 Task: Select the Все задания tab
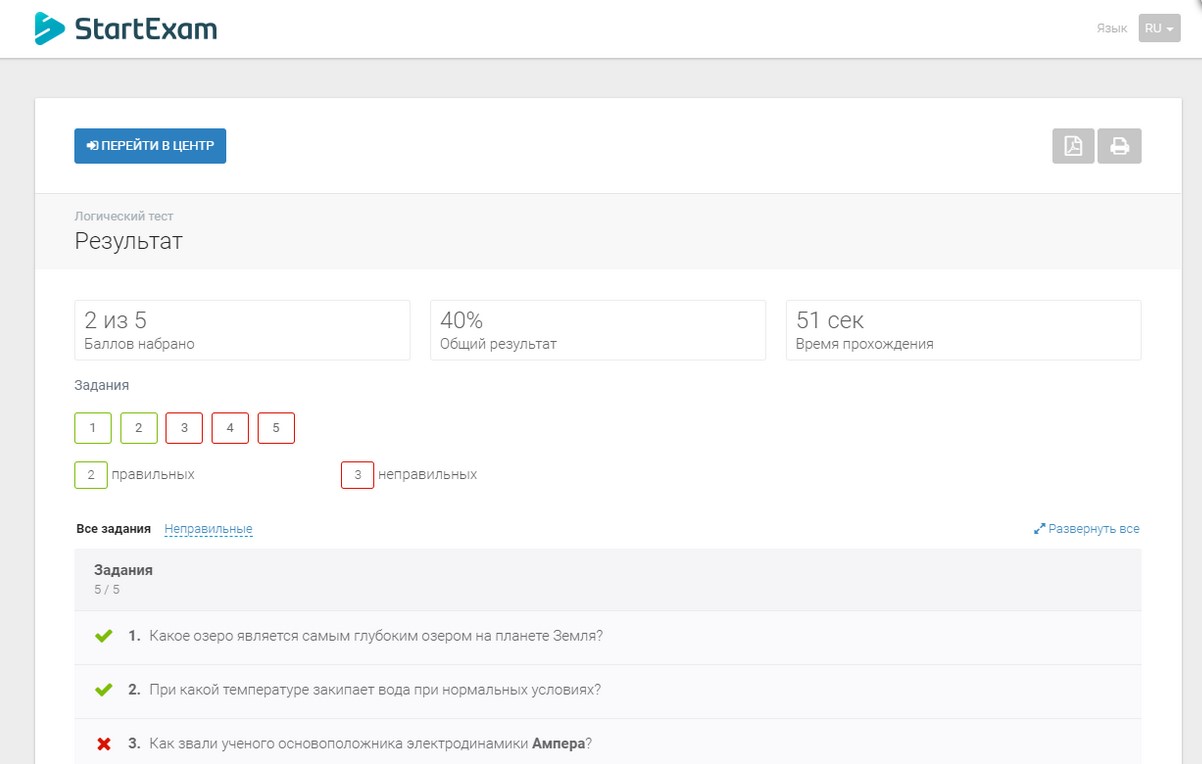click(113, 529)
